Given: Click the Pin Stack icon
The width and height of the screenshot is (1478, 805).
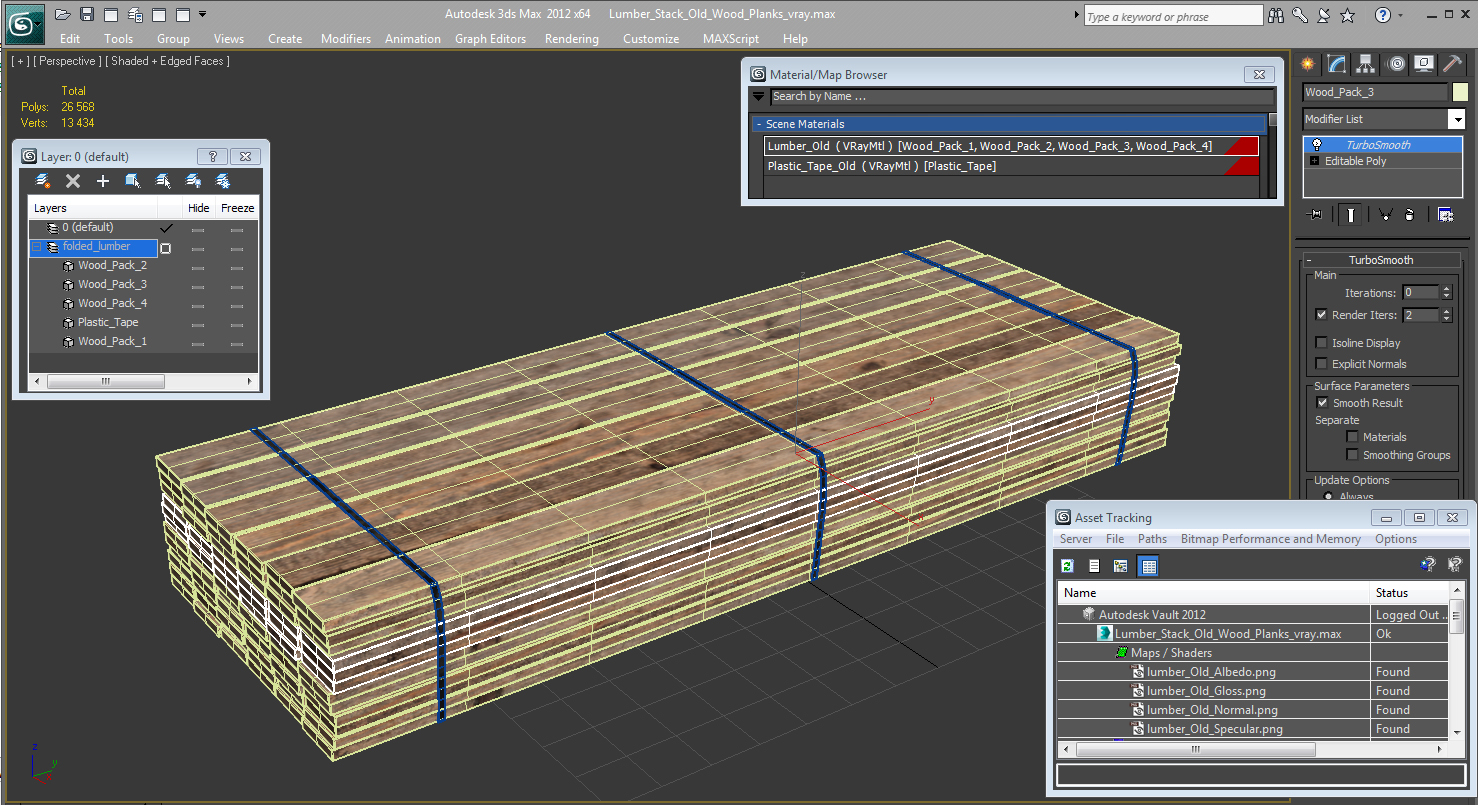Looking at the screenshot, I should click(1315, 214).
